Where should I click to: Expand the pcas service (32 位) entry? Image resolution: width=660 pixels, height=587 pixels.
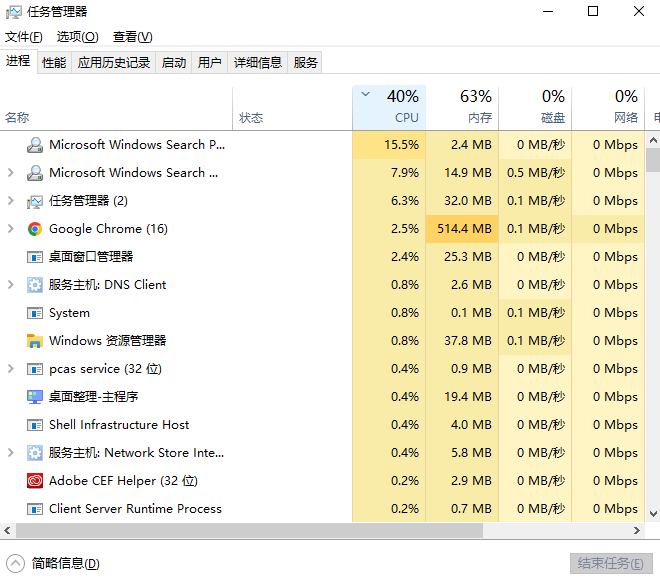tap(11, 369)
